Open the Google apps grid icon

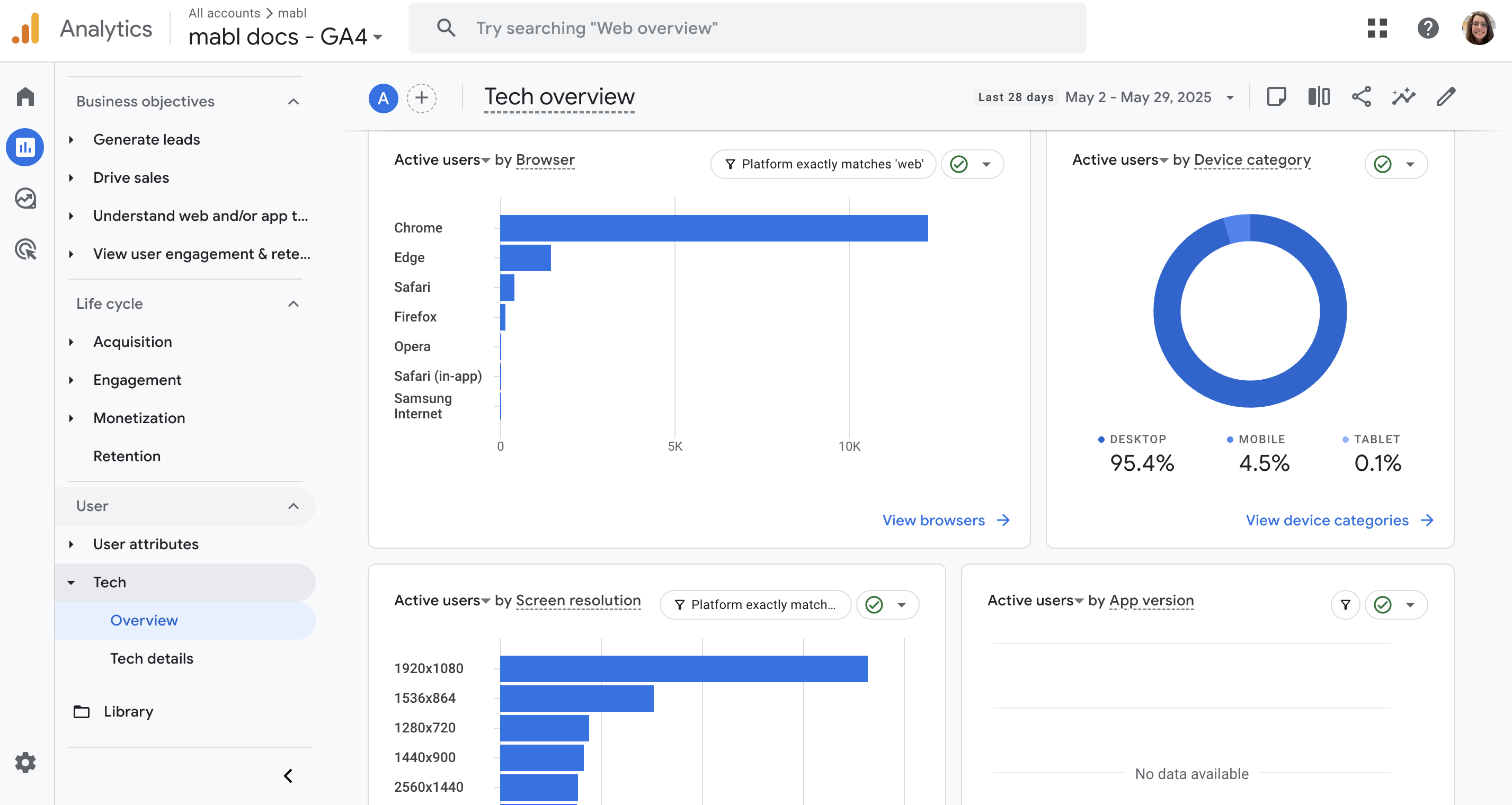click(x=1377, y=28)
